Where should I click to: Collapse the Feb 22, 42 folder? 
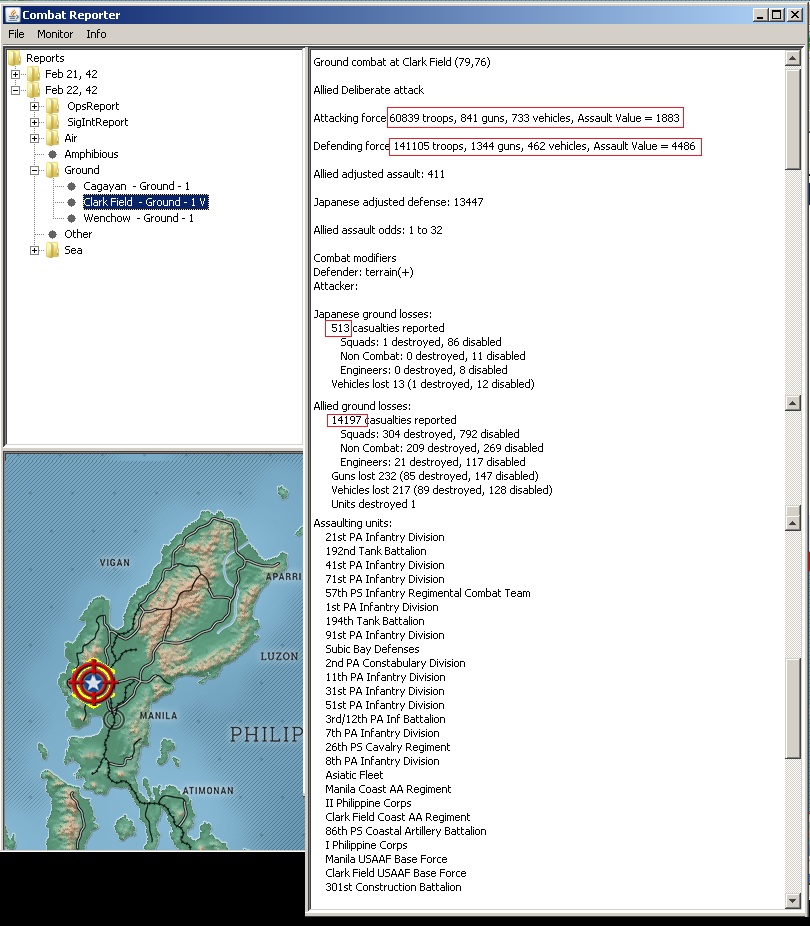coord(15,90)
